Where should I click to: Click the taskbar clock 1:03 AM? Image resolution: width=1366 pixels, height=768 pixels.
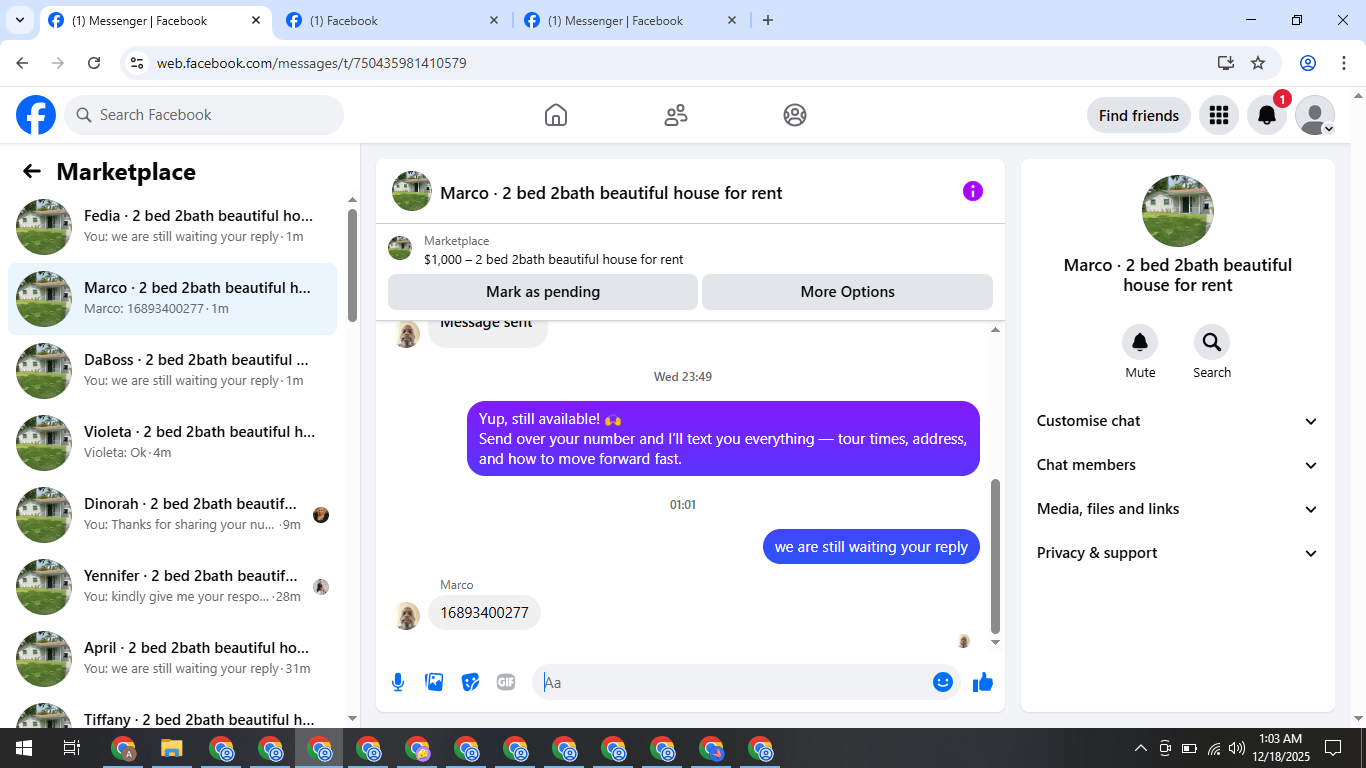(1280, 748)
